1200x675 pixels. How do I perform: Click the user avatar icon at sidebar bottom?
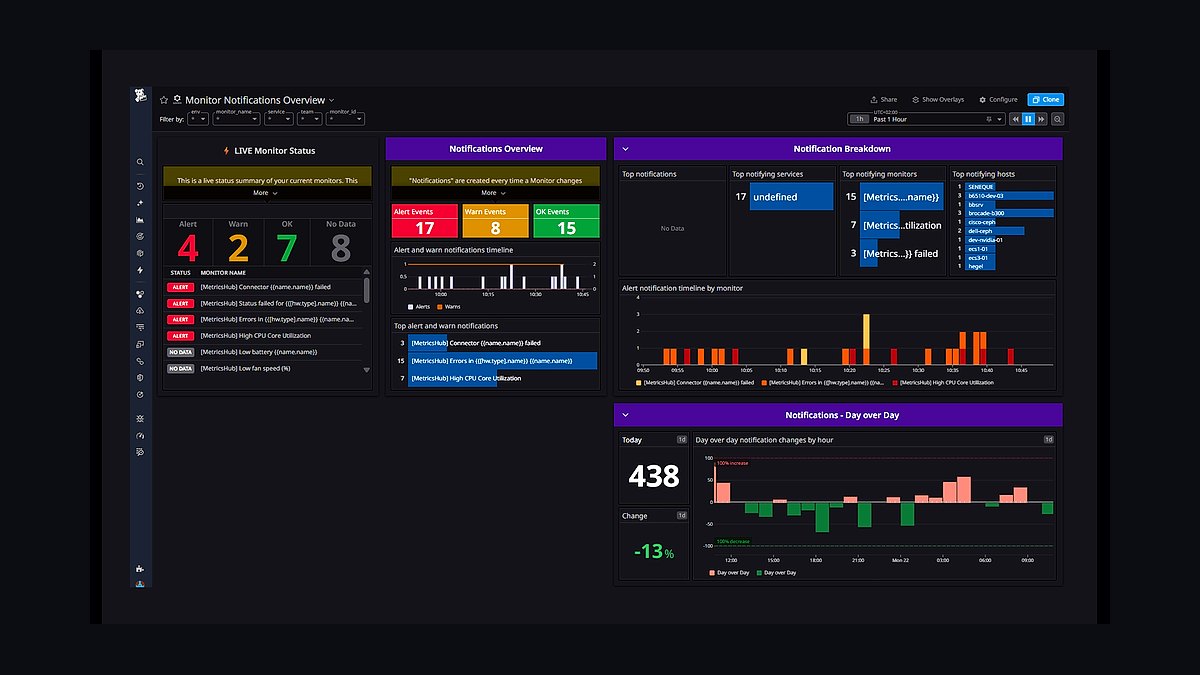click(x=140, y=584)
